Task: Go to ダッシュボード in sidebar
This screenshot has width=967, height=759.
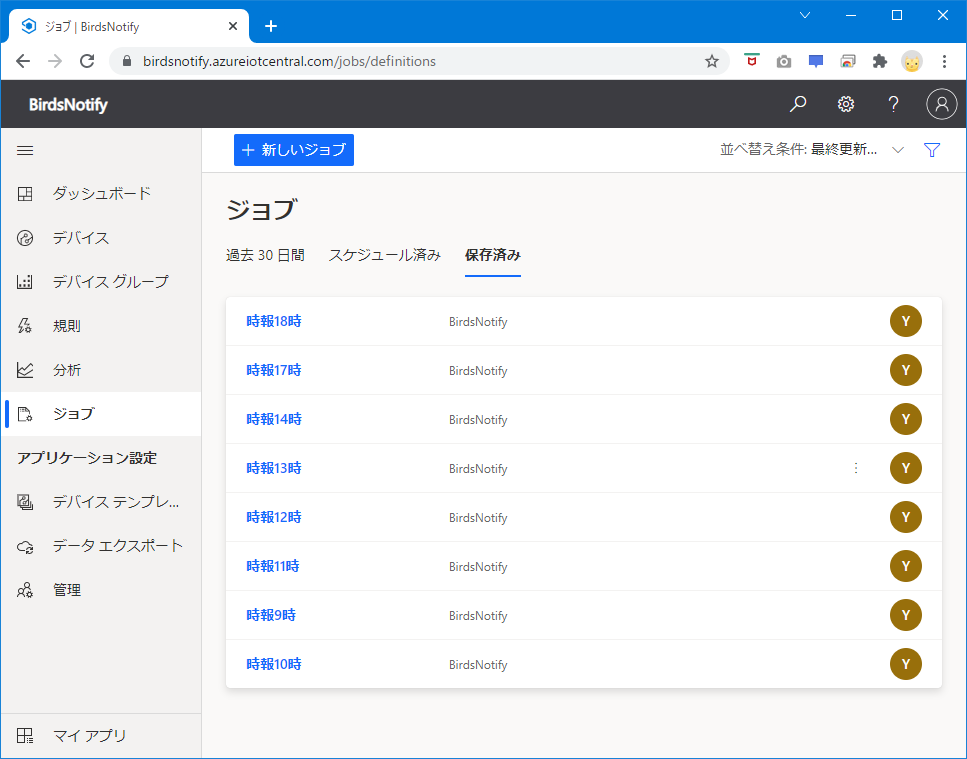Action: coord(102,193)
